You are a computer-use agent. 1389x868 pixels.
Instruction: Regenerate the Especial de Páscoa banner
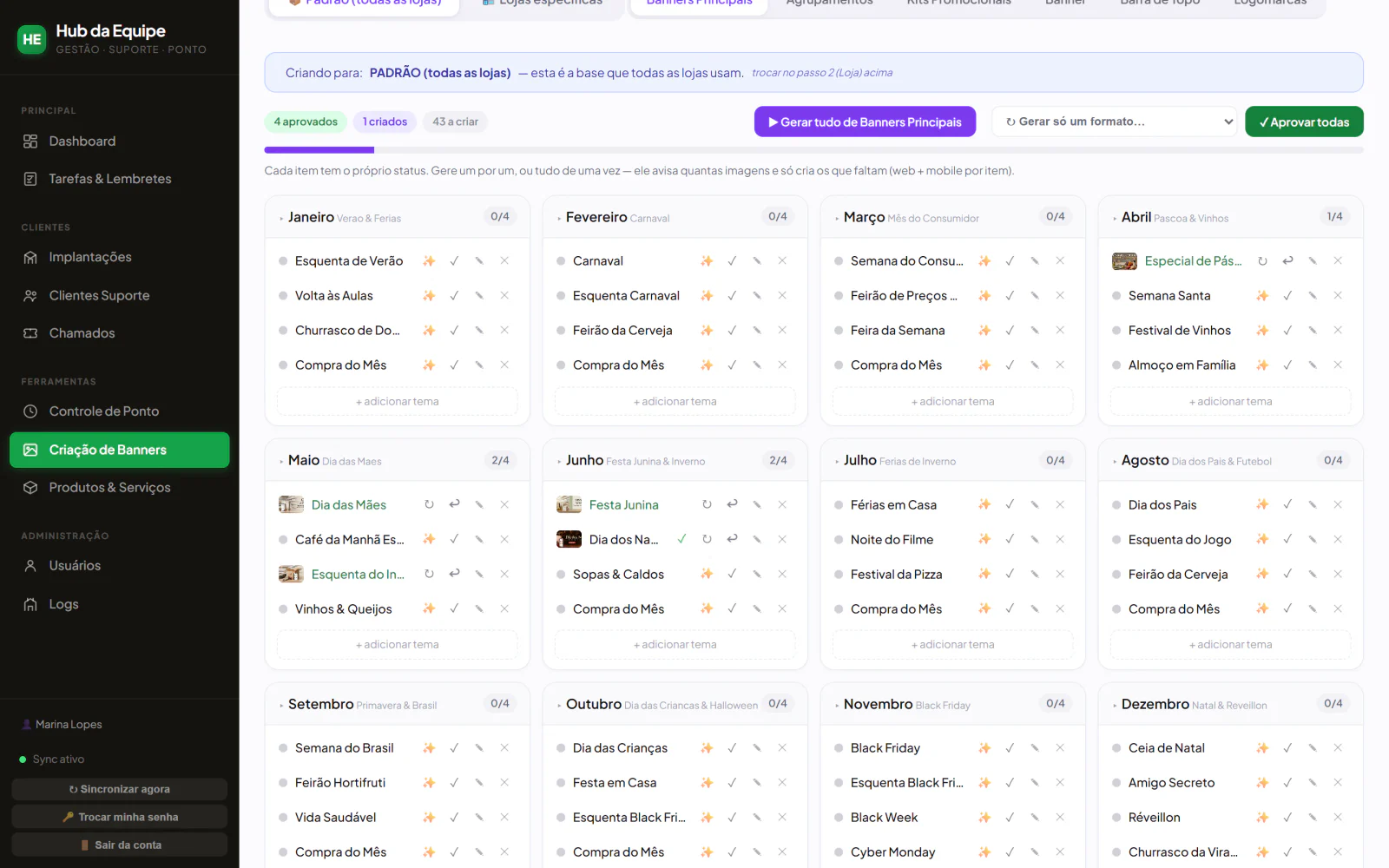1262,260
